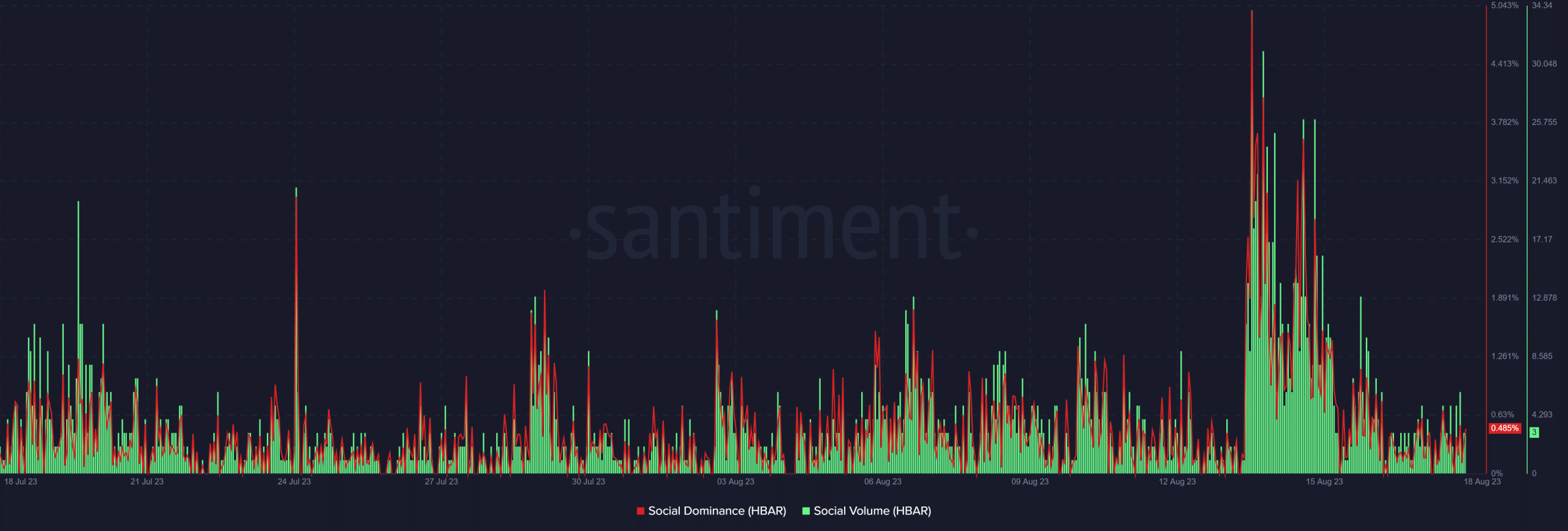Click the 2.522% dominance axis label

(x=1504, y=239)
